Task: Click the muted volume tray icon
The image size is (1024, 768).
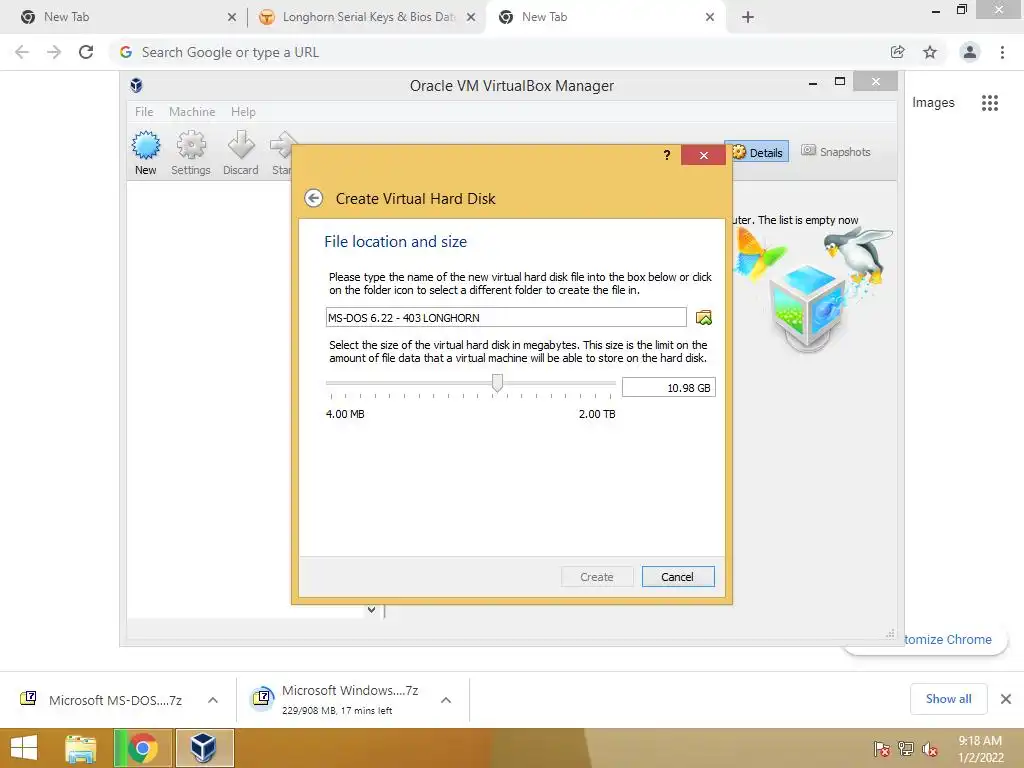Action: (x=930, y=749)
